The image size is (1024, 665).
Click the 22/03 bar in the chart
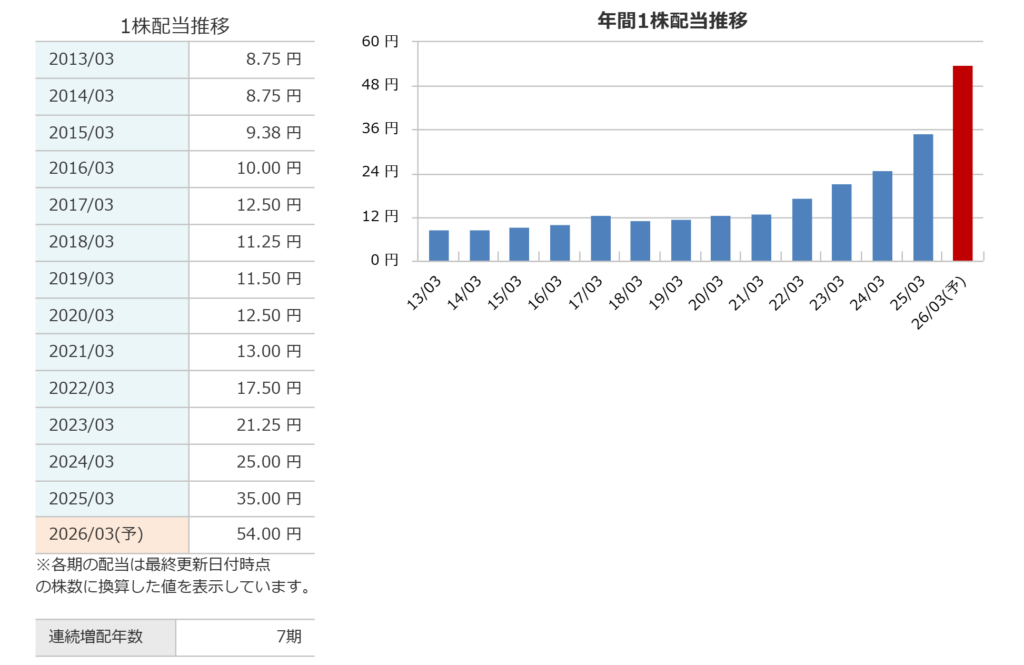(801, 230)
